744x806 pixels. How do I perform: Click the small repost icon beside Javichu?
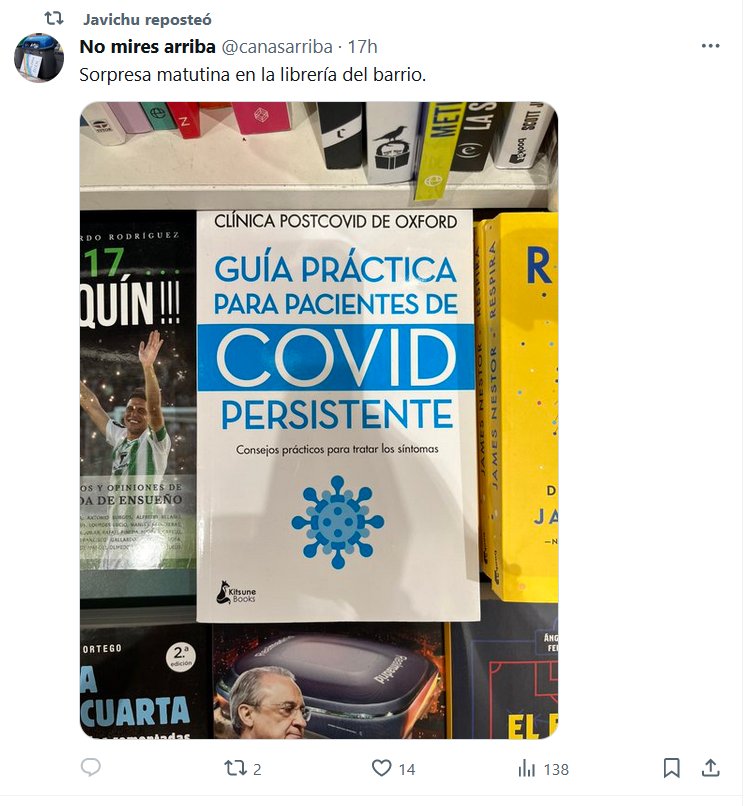[x=53, y=19]
